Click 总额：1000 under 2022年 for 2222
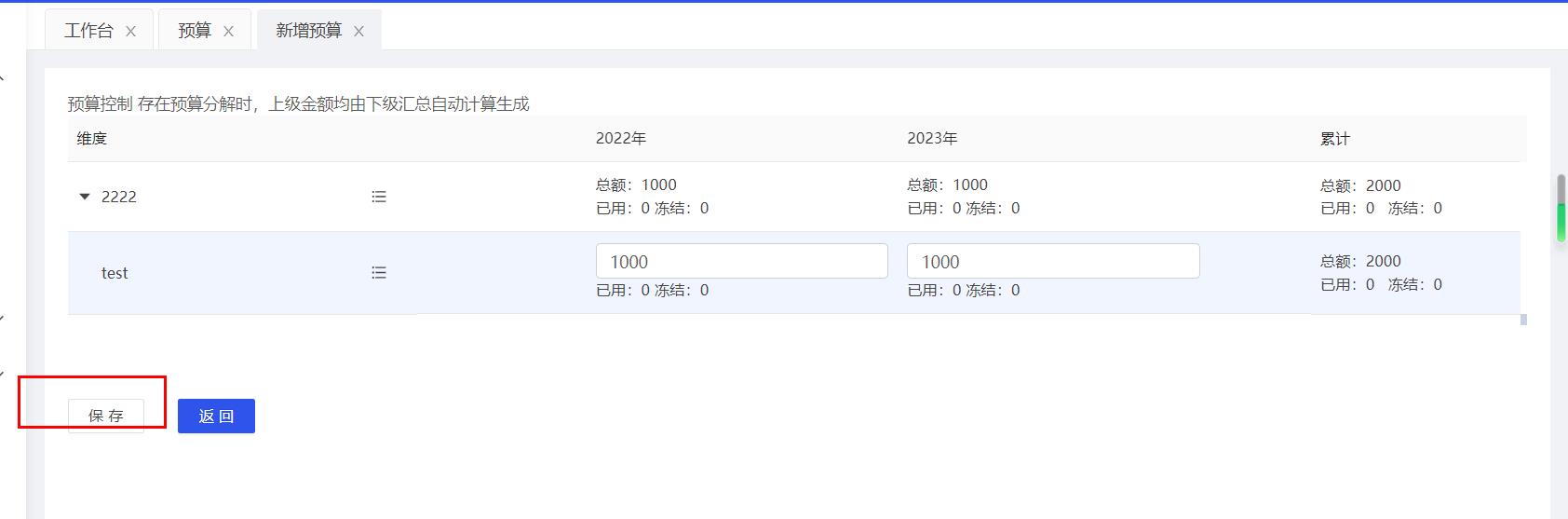Screen dimensions: 1568x519 pos(636,184)
